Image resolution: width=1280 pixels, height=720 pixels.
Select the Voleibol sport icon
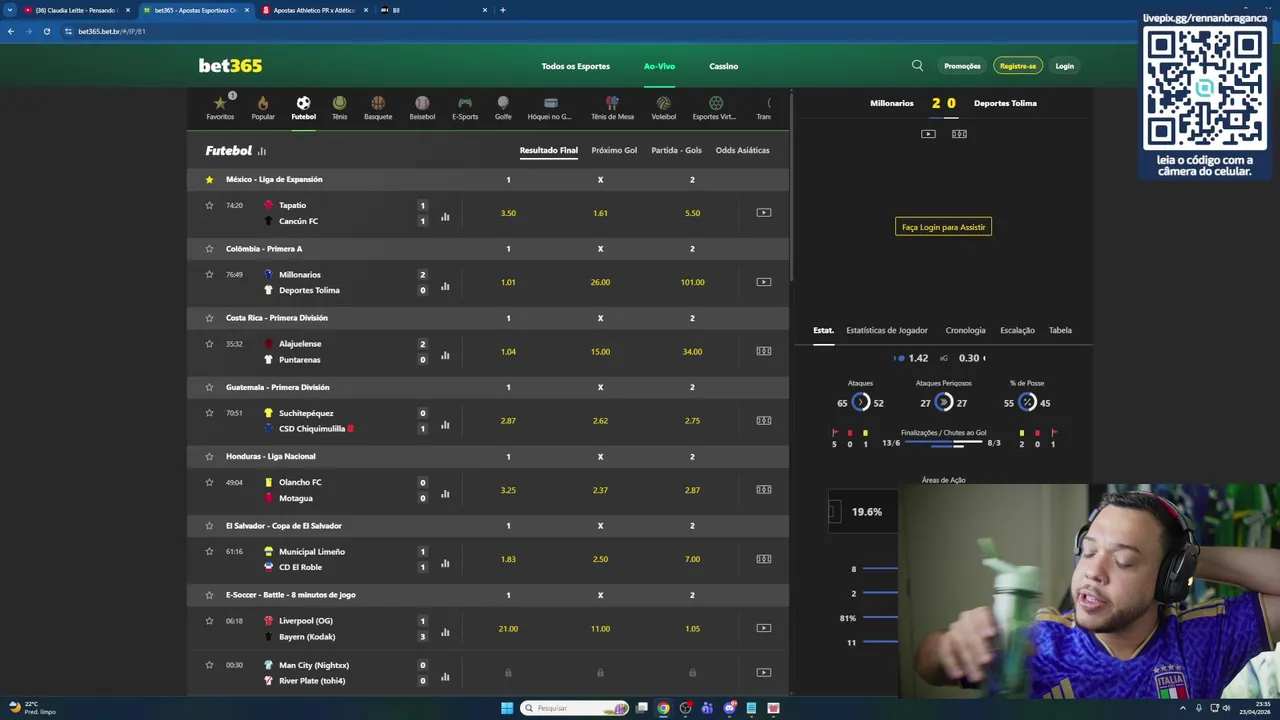663,108
